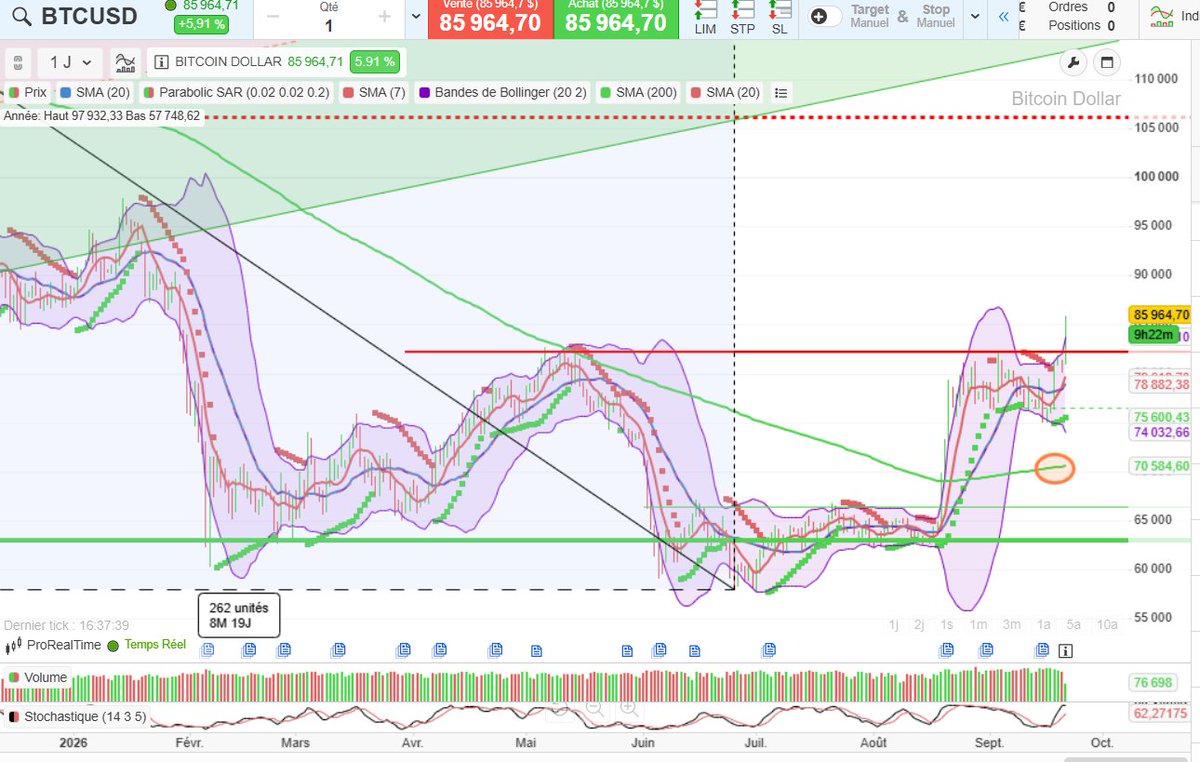1200x762 pixels.
Task: Open the Positions counter
Action: tap(1080, 26)
